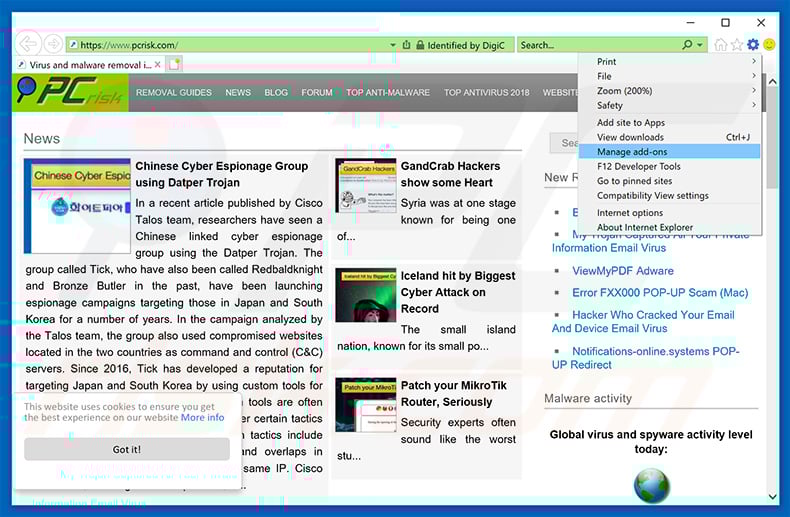This screenshot has height=517, width=790.
Task: Open GandCrab Hackers show some Heart headline
Action: pyautogui.click(x=450, y=174)
